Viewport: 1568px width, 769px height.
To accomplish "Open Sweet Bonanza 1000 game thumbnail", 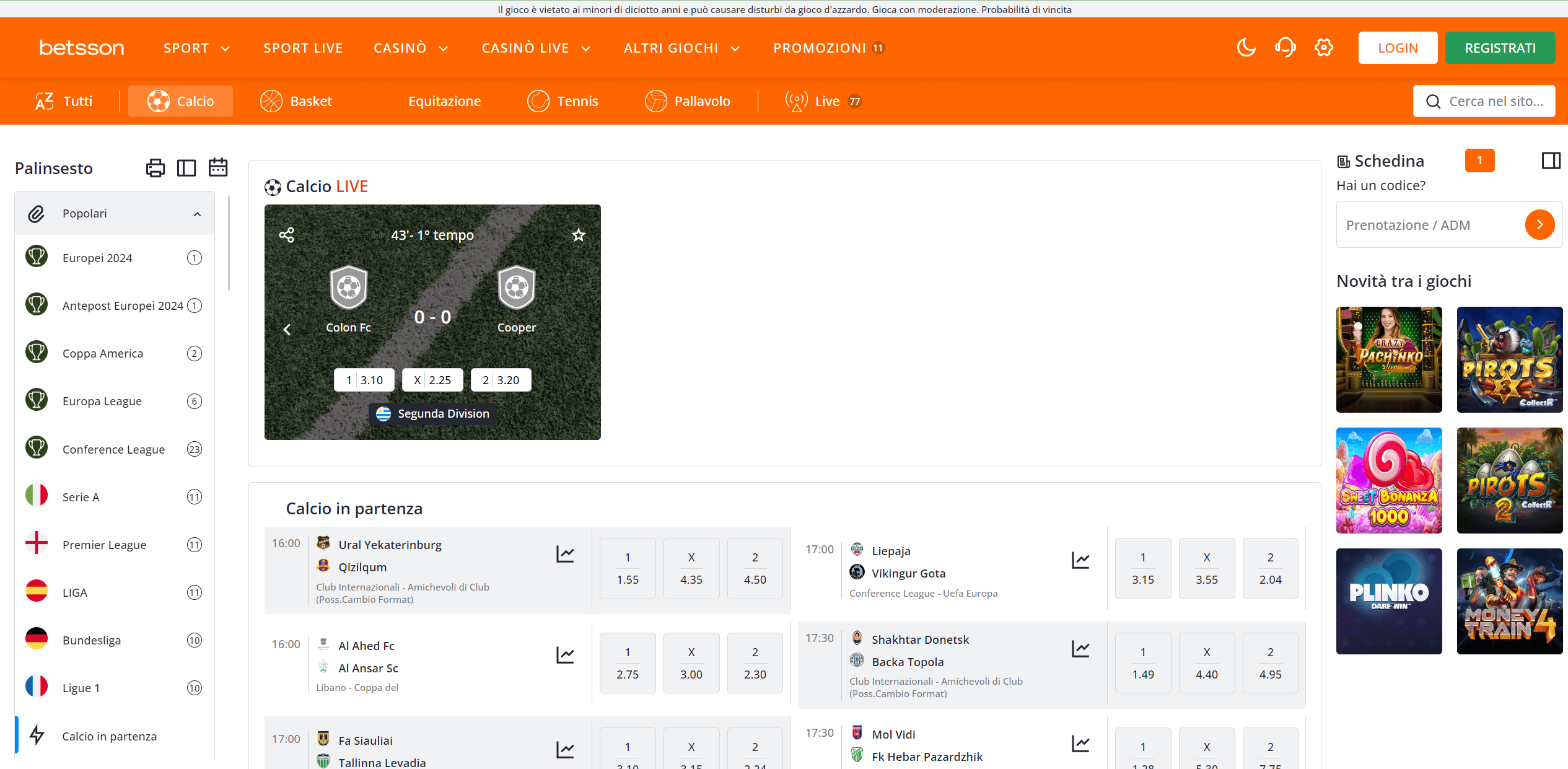I will [1389, 480].
